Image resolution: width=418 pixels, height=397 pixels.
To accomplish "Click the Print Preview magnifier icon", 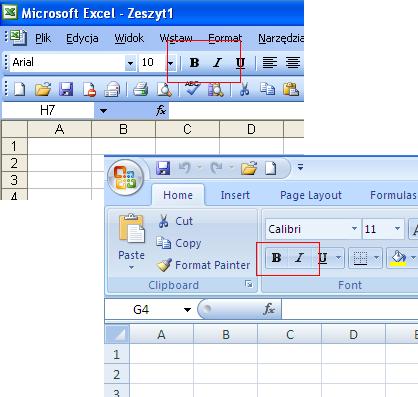I will pos(164,89).
